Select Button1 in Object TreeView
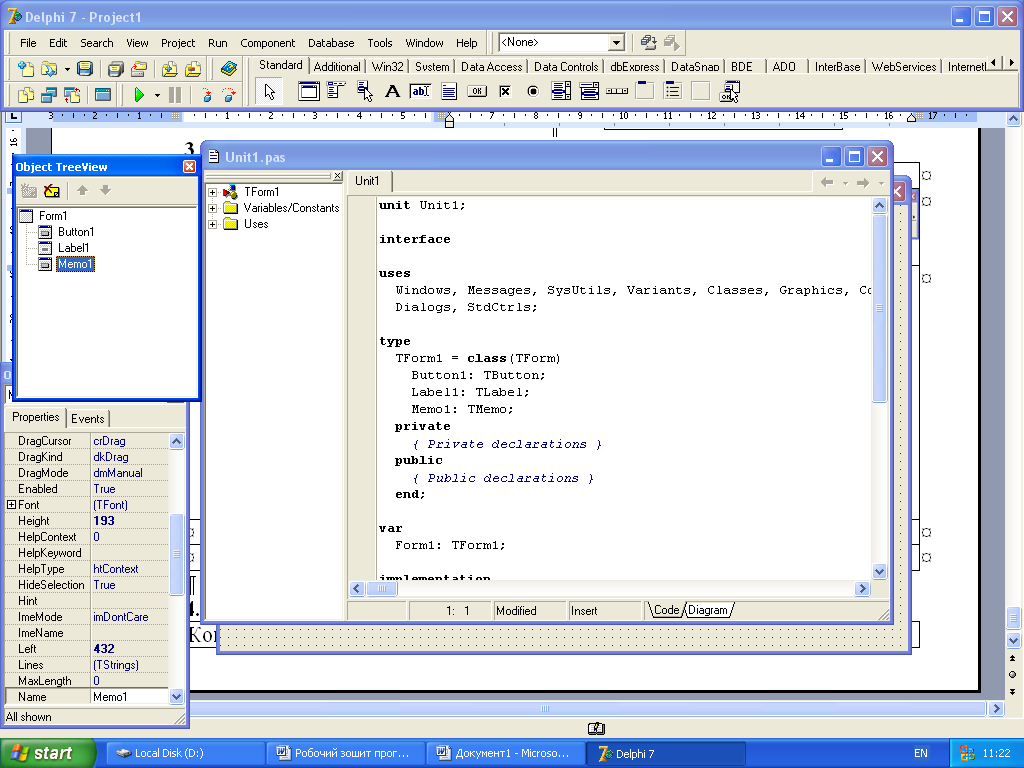 pyautogui.click(x=76, y=232)
